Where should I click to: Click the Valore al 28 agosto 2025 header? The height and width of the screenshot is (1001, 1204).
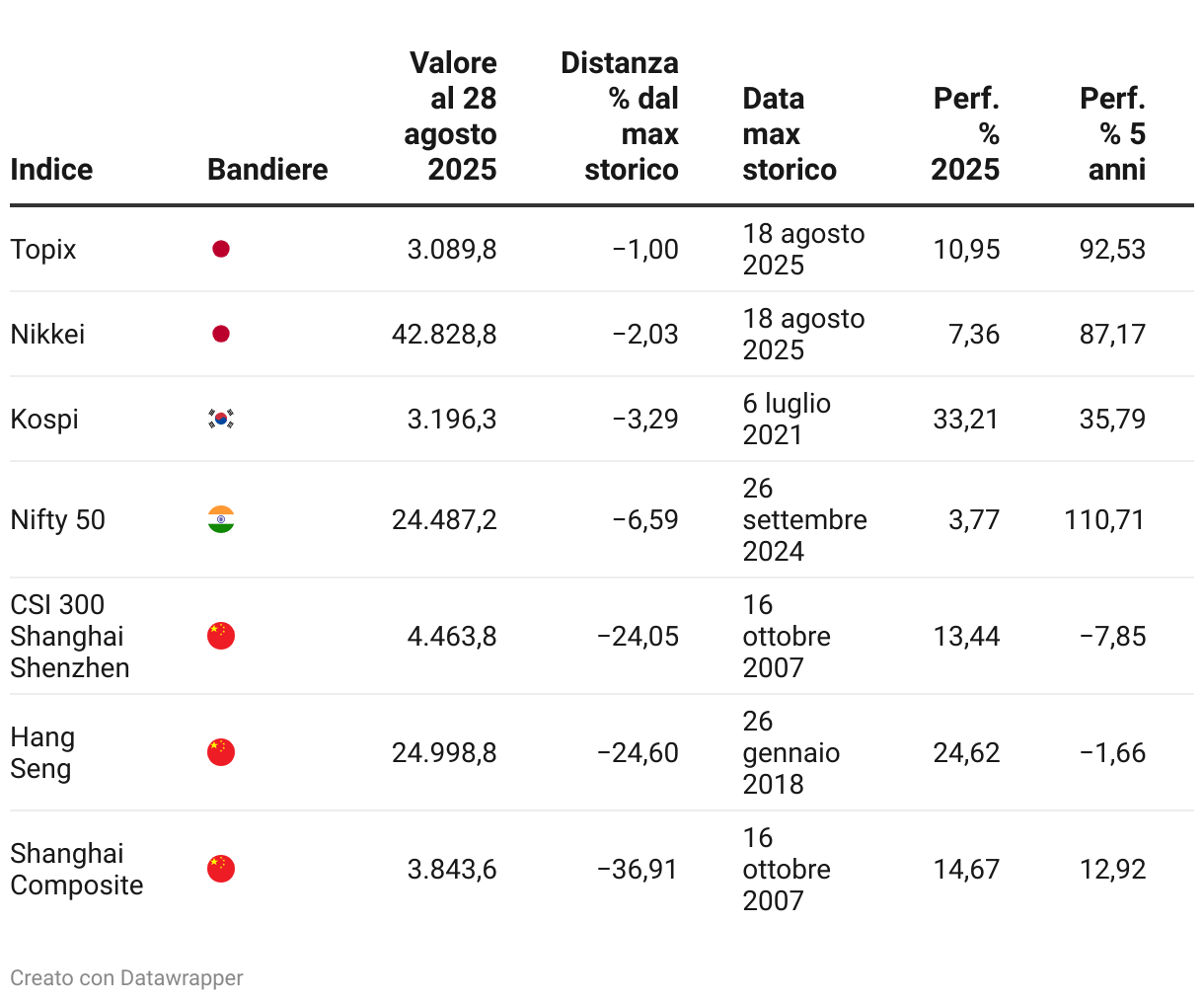451,116
